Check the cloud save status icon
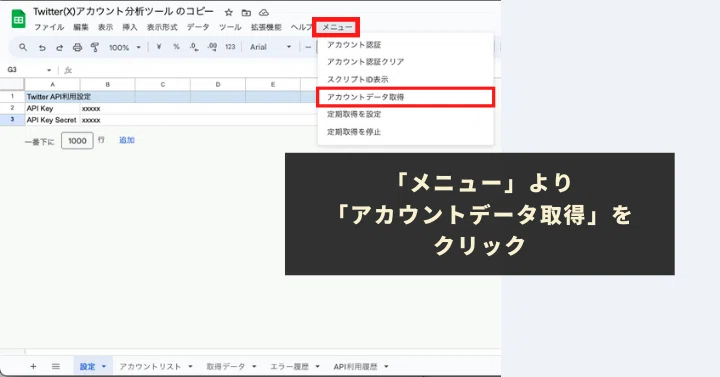 tap(264, 12)
